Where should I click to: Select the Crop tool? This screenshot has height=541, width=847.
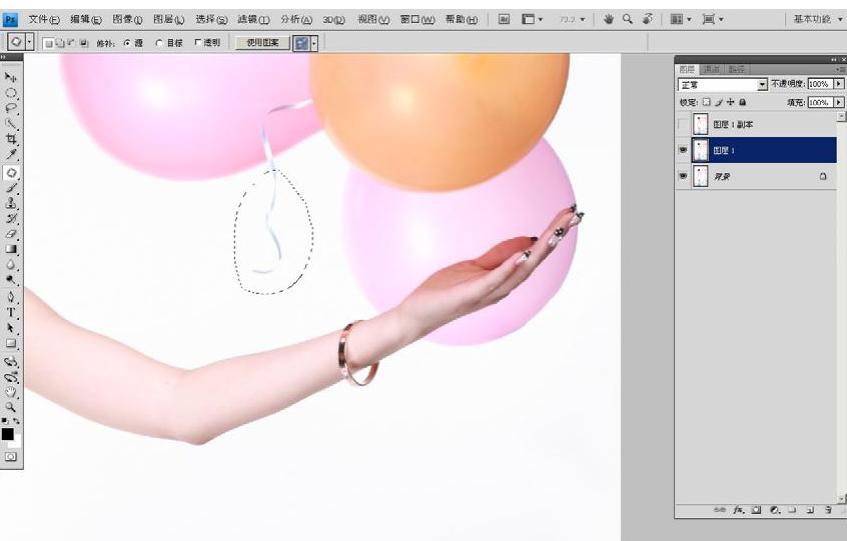point(10,139)
